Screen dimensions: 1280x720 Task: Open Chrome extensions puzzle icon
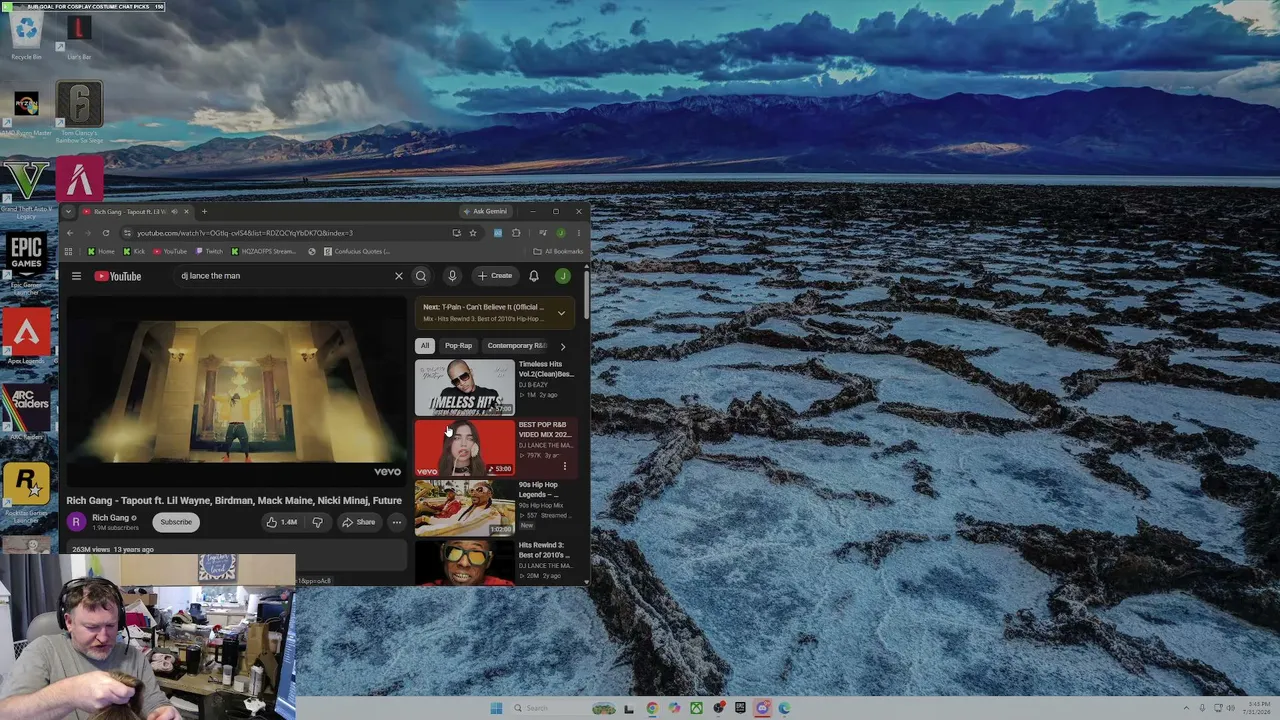click(x=516, y=233)
